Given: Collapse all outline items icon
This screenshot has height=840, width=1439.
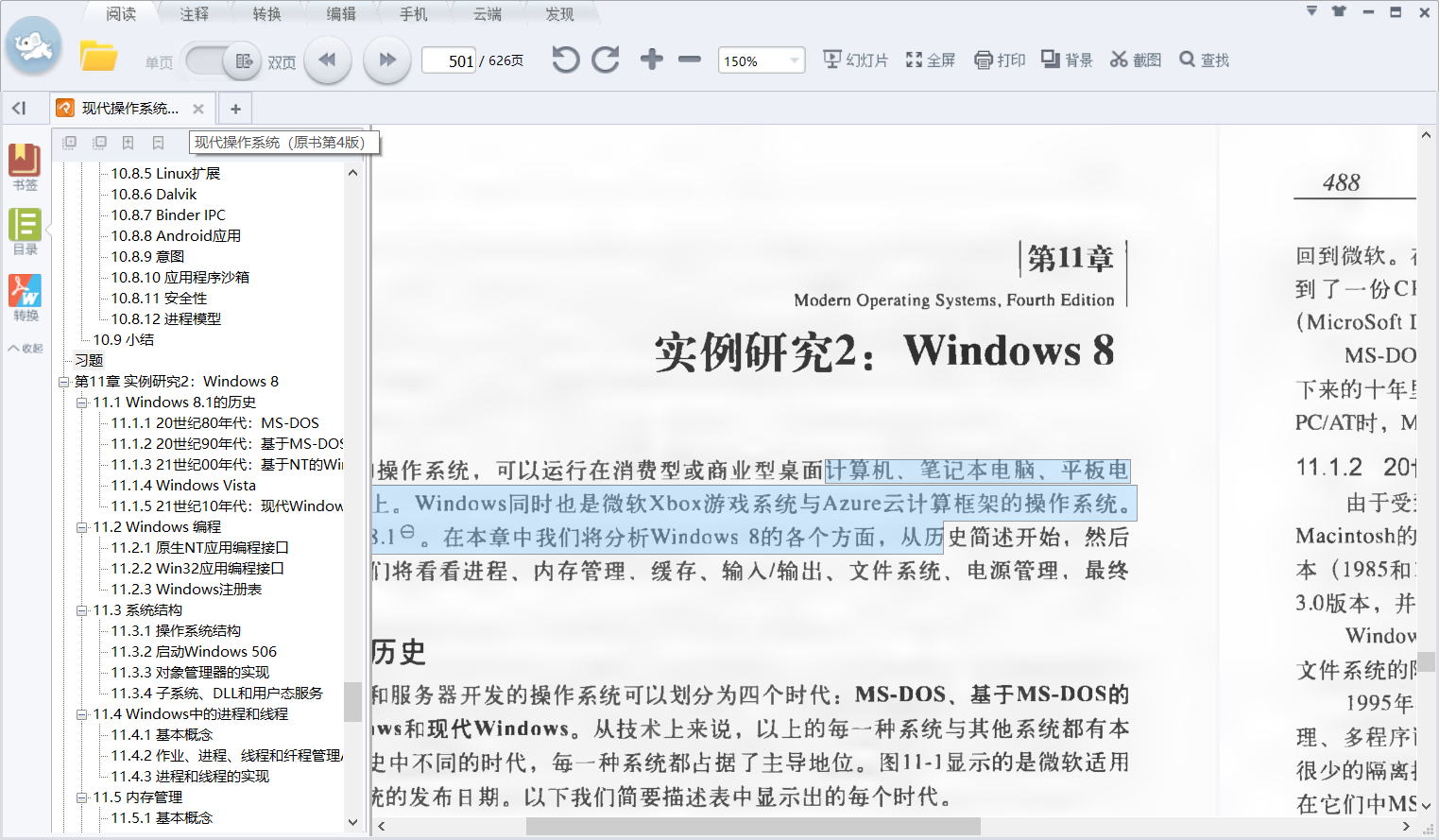Looking at the screenshot, I should pyautogui.click(x=99, y=143).
